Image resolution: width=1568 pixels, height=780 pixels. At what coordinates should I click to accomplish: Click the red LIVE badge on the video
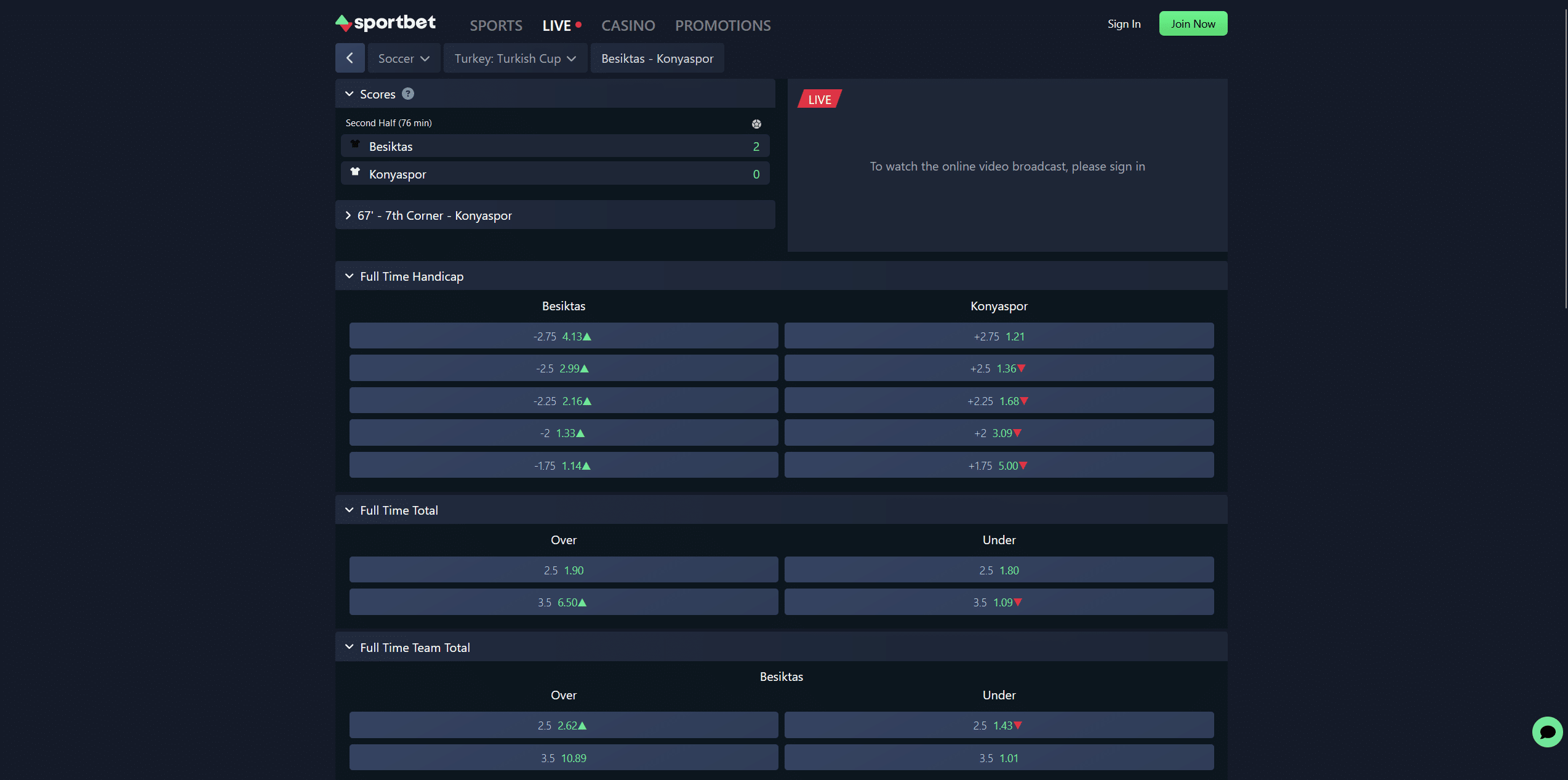819,100
